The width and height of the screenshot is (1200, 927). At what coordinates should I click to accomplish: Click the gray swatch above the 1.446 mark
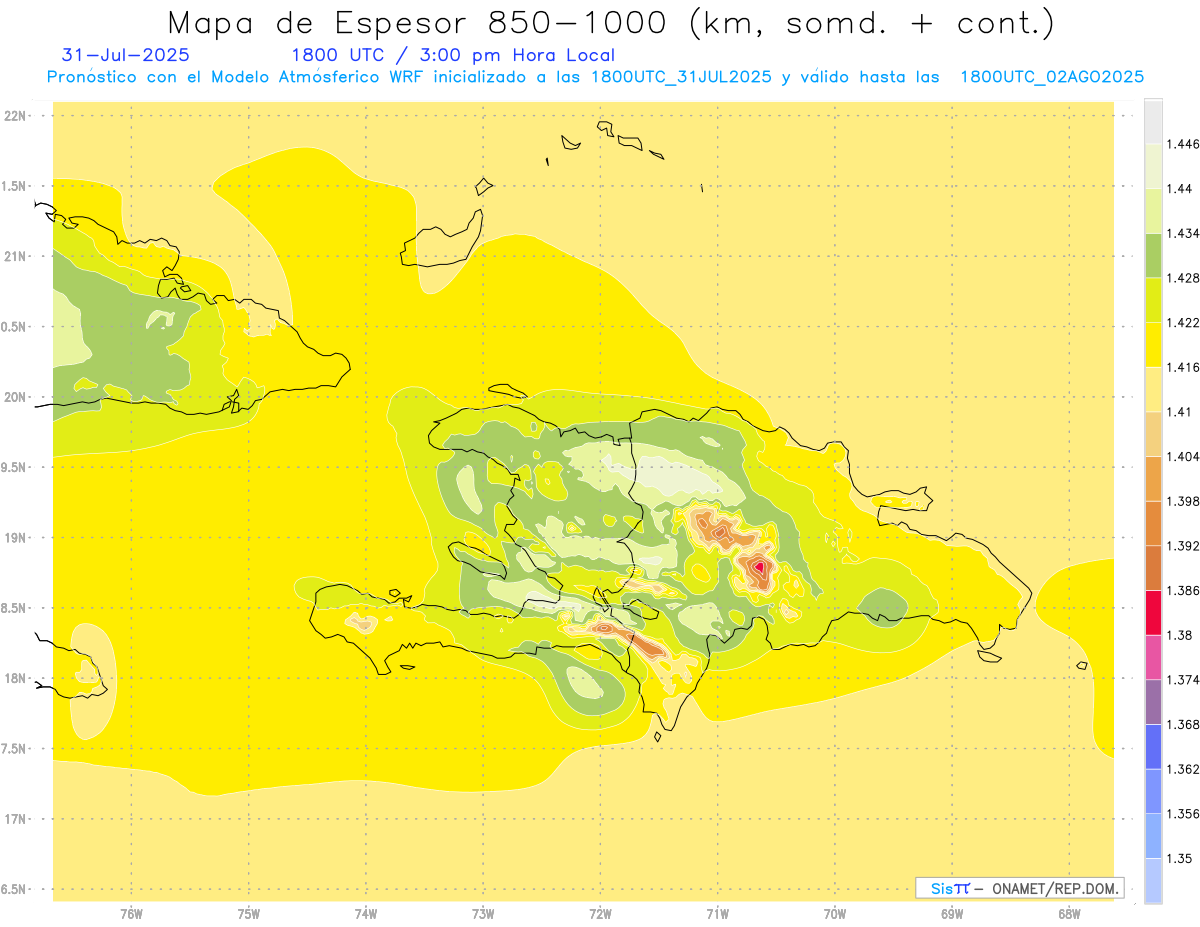tap(1153, 121)
